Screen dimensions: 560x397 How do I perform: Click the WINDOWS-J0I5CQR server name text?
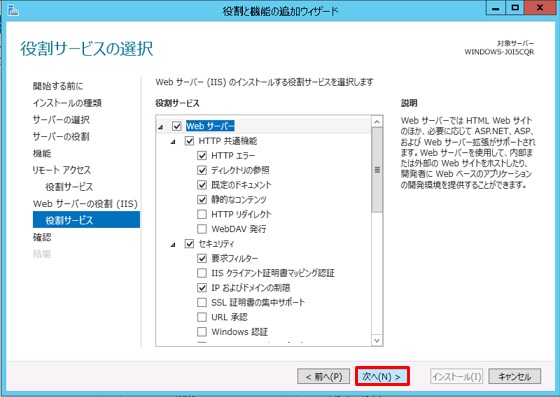click(499, 52)
